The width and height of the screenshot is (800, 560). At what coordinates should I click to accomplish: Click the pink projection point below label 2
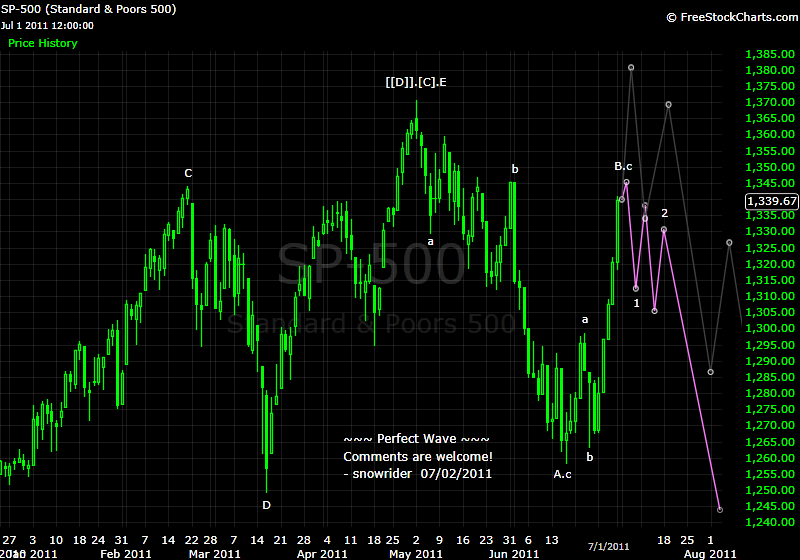click(664, 230)
